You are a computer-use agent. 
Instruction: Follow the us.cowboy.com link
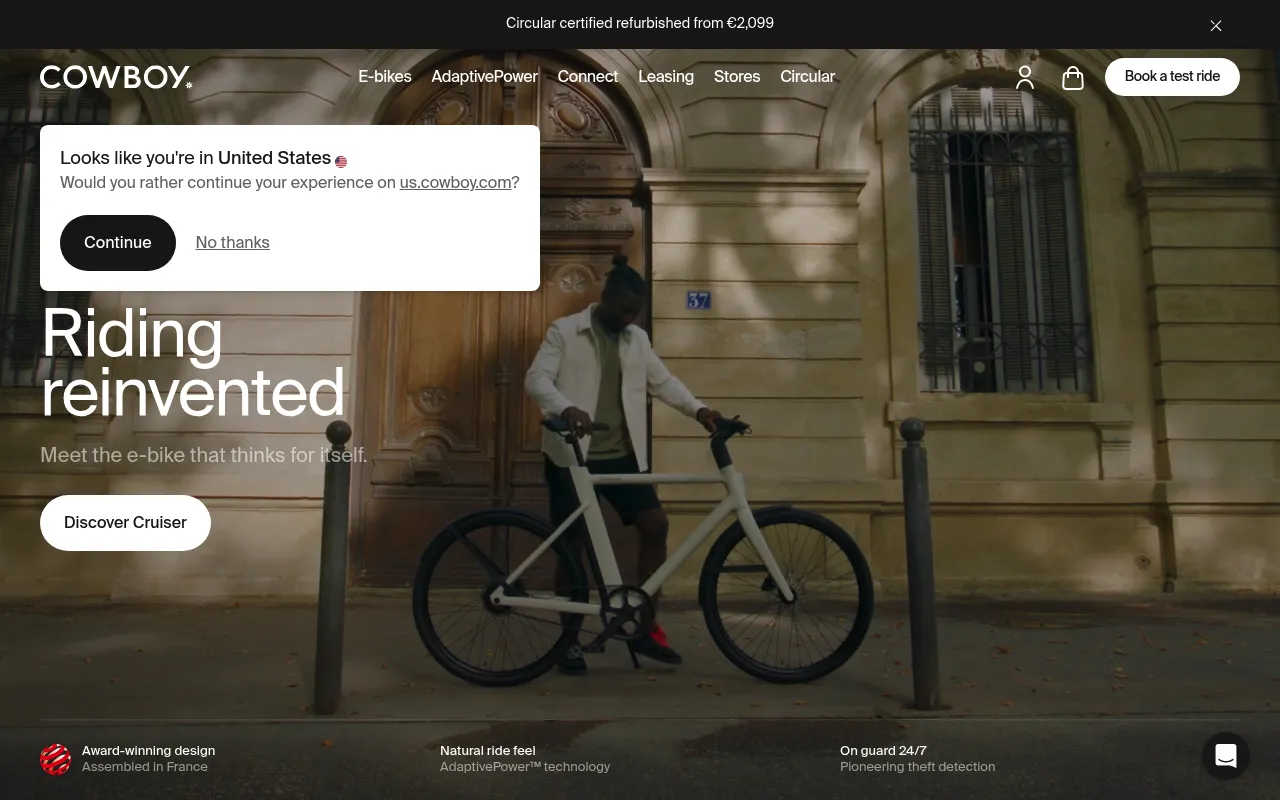(x=456, y=183)
